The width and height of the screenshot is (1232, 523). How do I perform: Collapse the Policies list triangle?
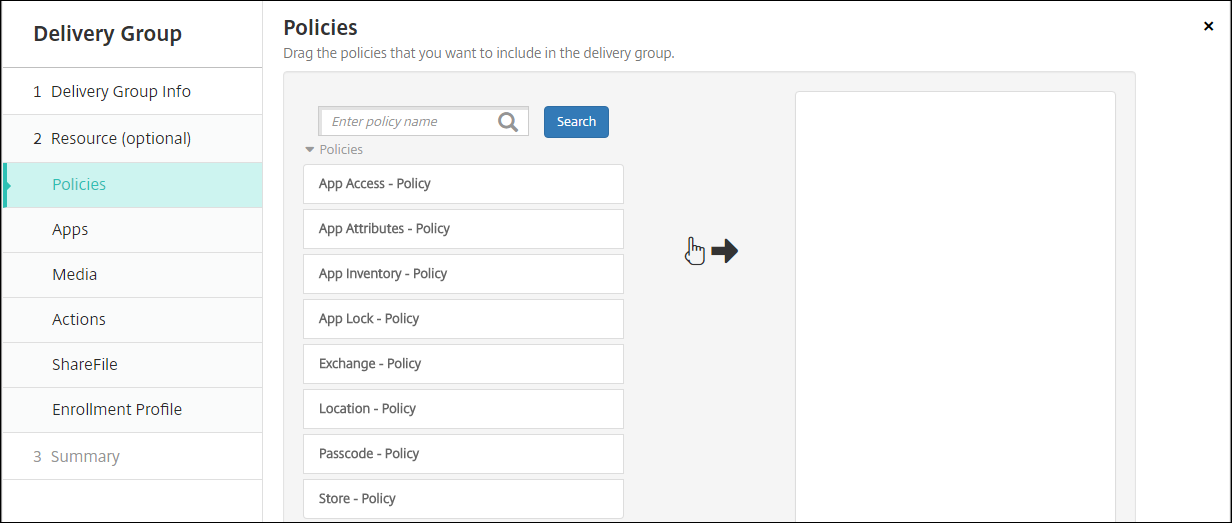pos(310,150)
